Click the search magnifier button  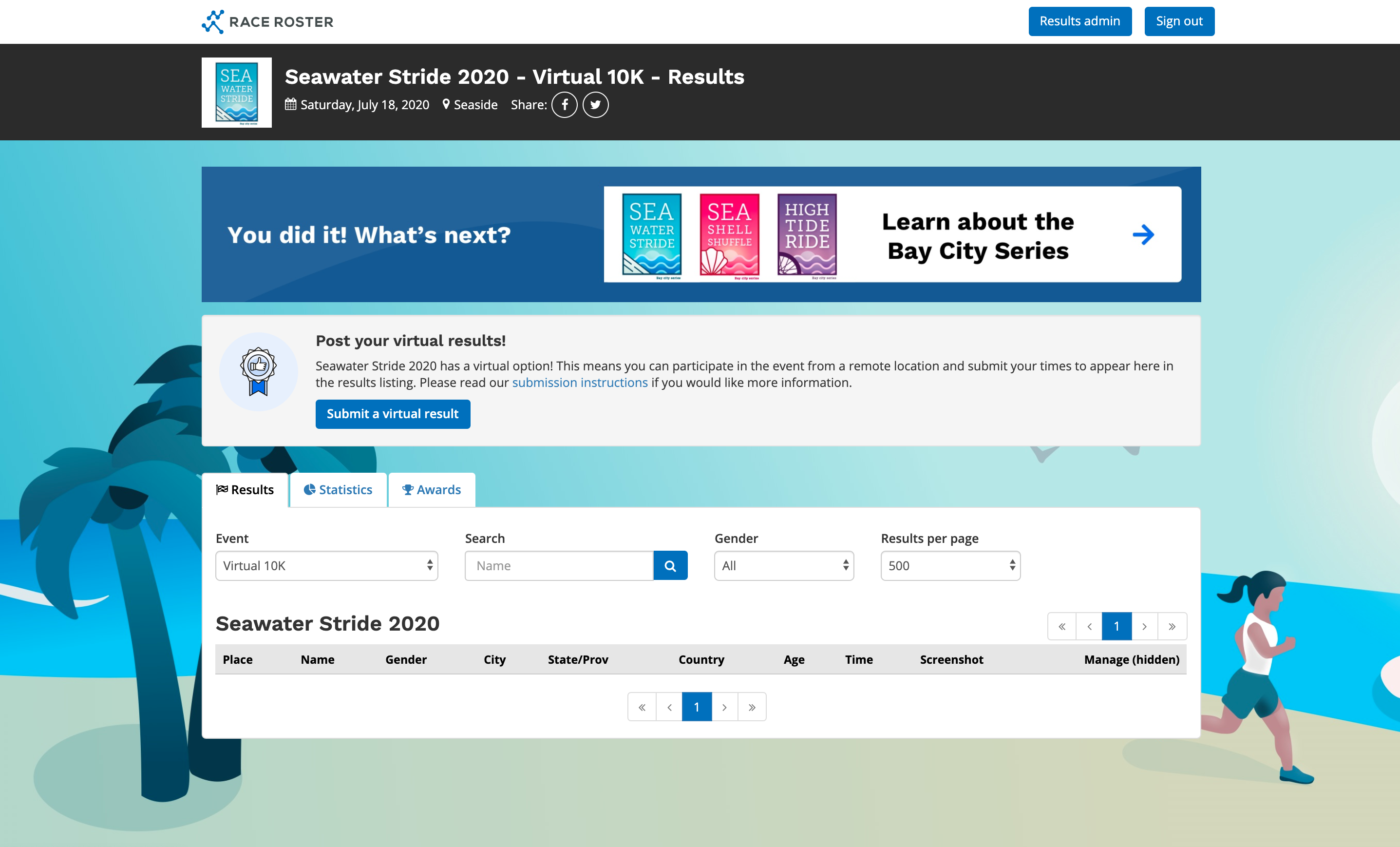point(670,566)
